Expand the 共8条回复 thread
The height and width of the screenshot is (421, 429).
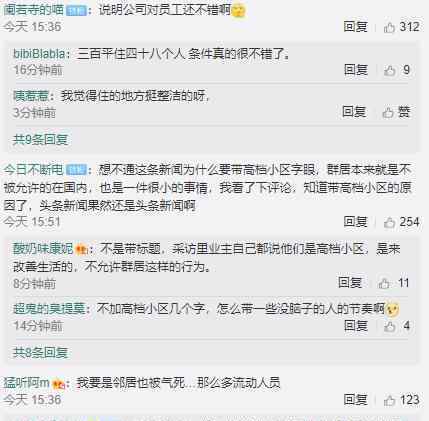[40, 352]
